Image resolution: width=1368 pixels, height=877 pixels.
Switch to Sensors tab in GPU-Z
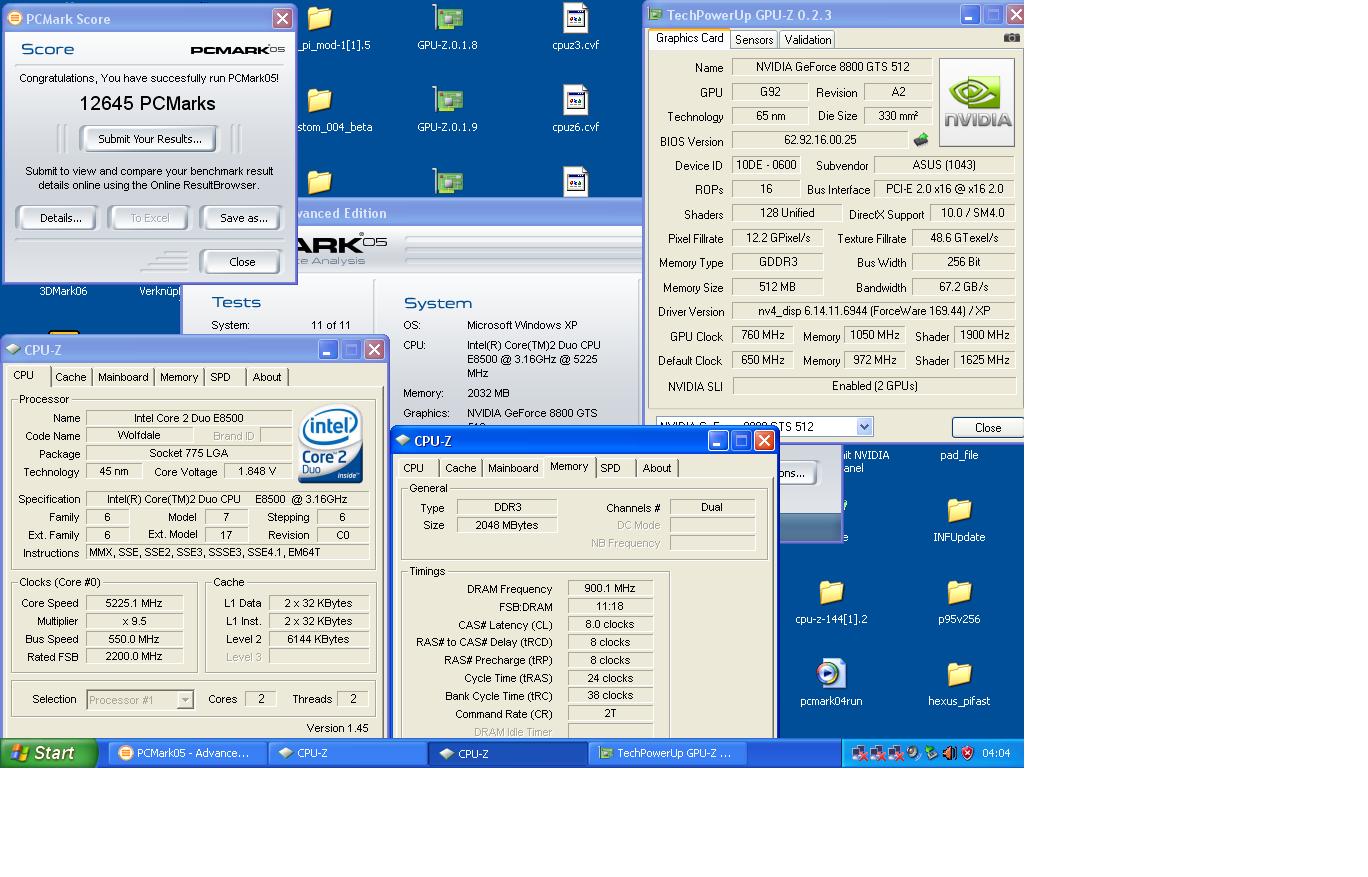[x=753, y=40]
